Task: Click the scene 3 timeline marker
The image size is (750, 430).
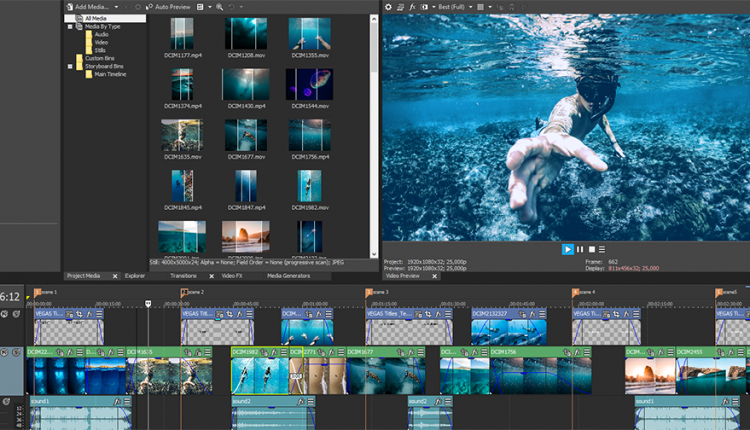Action: tap(369, 292)
